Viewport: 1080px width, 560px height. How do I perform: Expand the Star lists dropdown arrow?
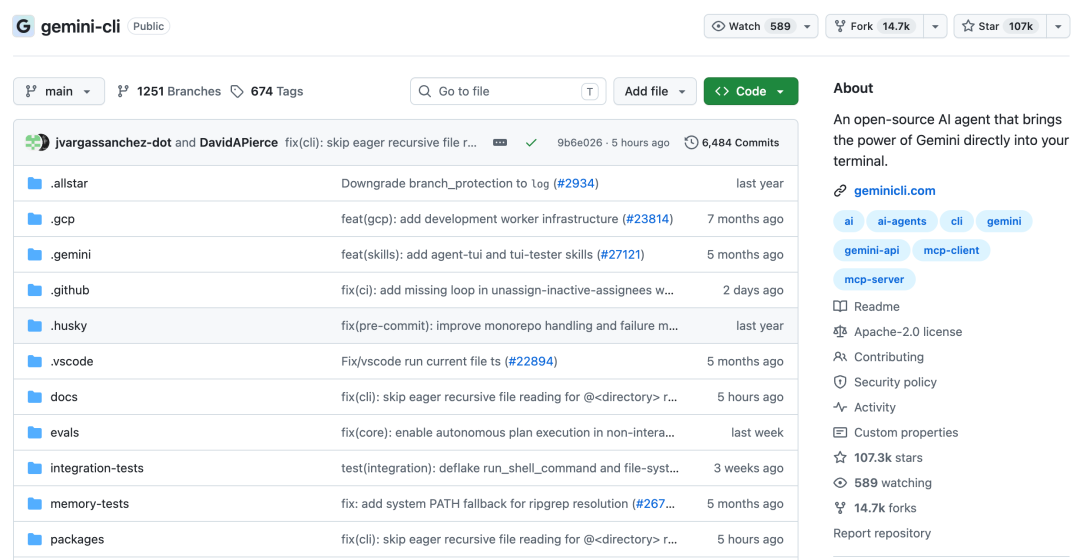pyautogui.click(x=1058, y=26)
